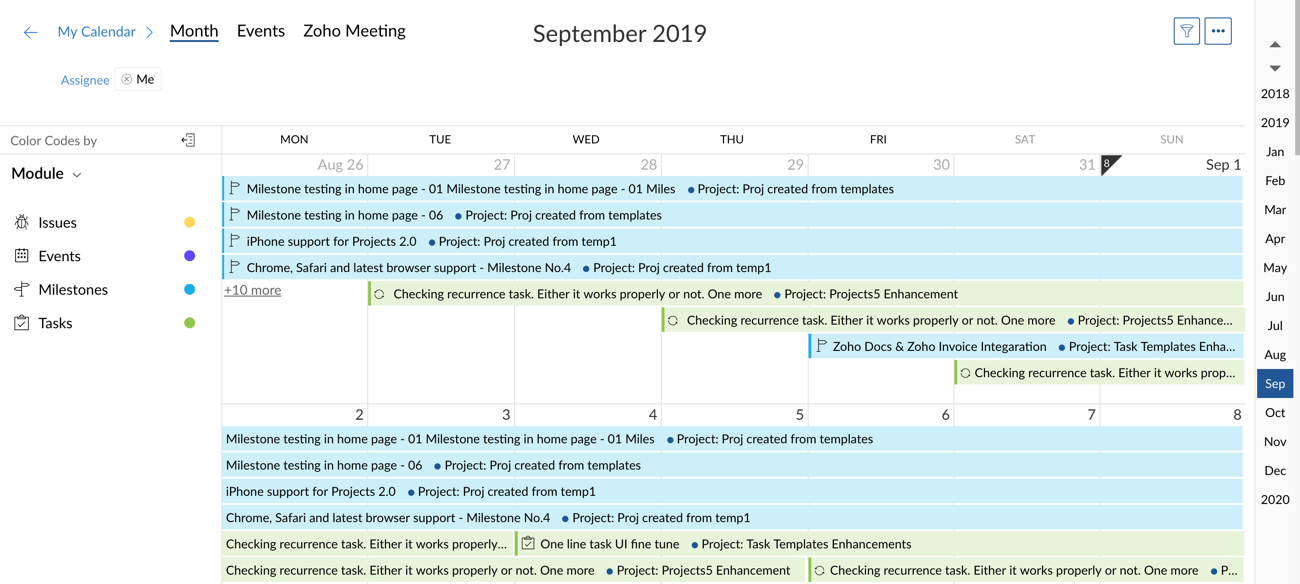Click the Aug 26 date cell header

coord(340,165)
